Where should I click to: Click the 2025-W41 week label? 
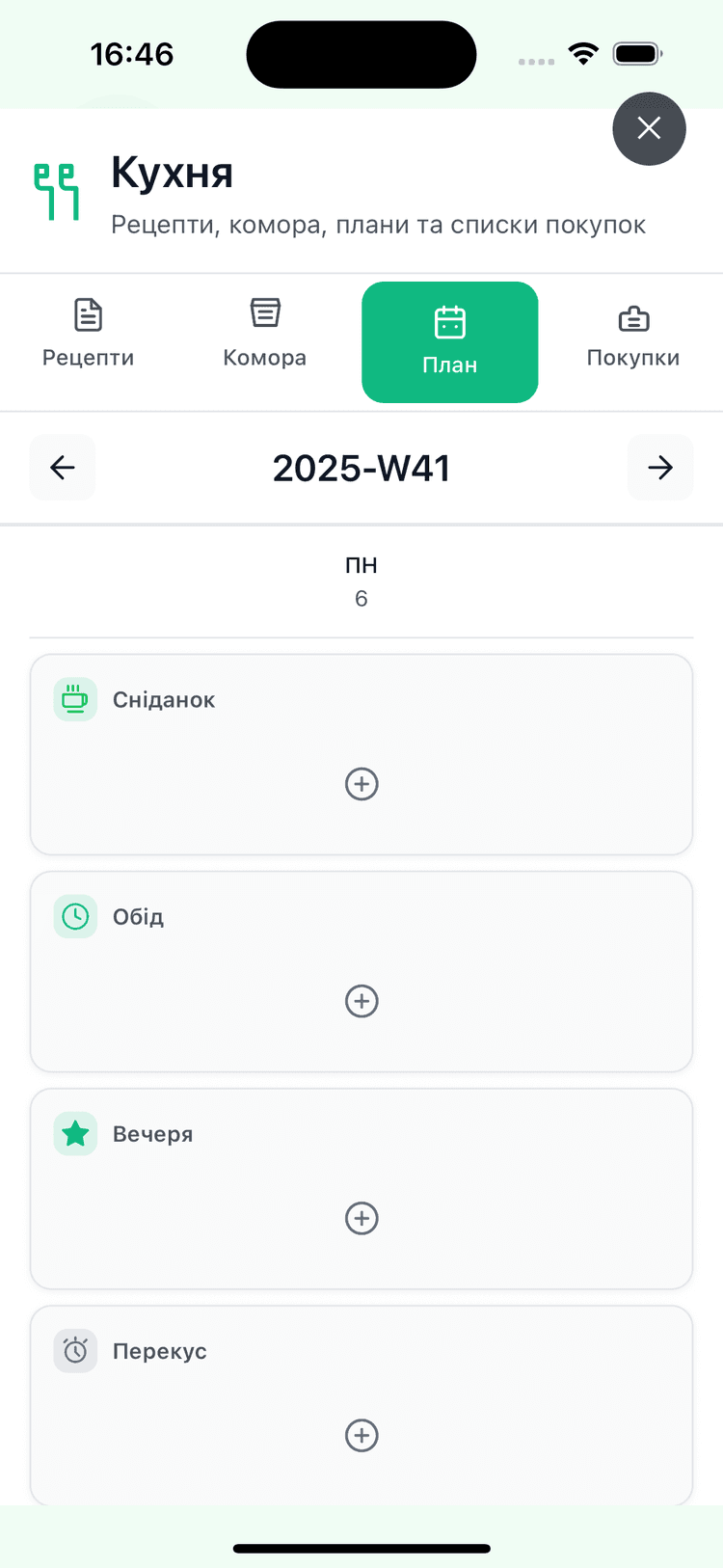pyautogui.click(x=361, y=469)
